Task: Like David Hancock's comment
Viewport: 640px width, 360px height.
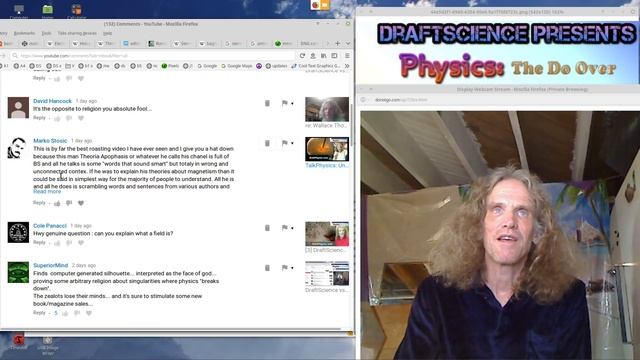Action: pyautogui.click(x=57, y=118)
